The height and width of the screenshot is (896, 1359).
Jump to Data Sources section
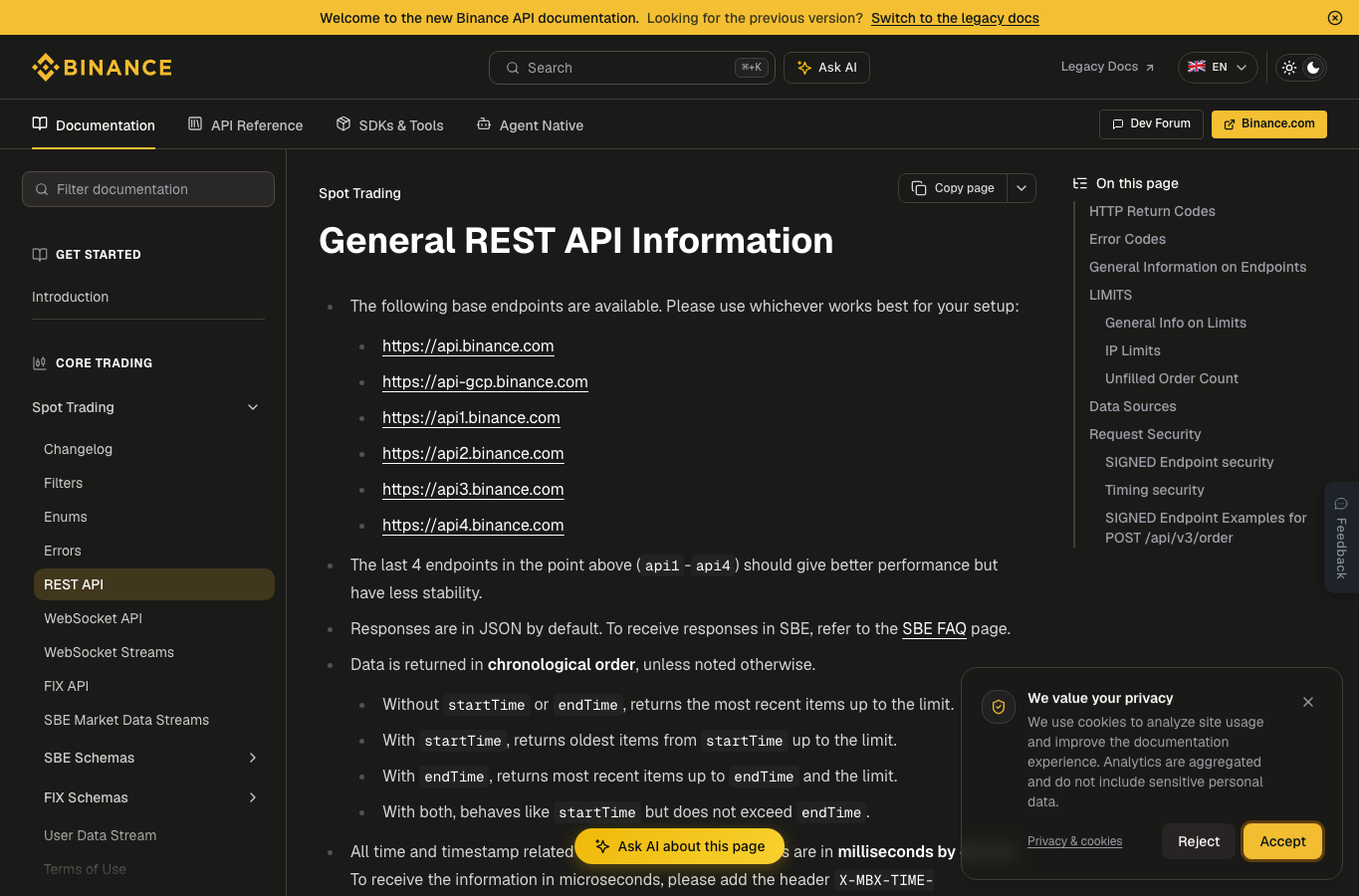[x=1132, y=406]
